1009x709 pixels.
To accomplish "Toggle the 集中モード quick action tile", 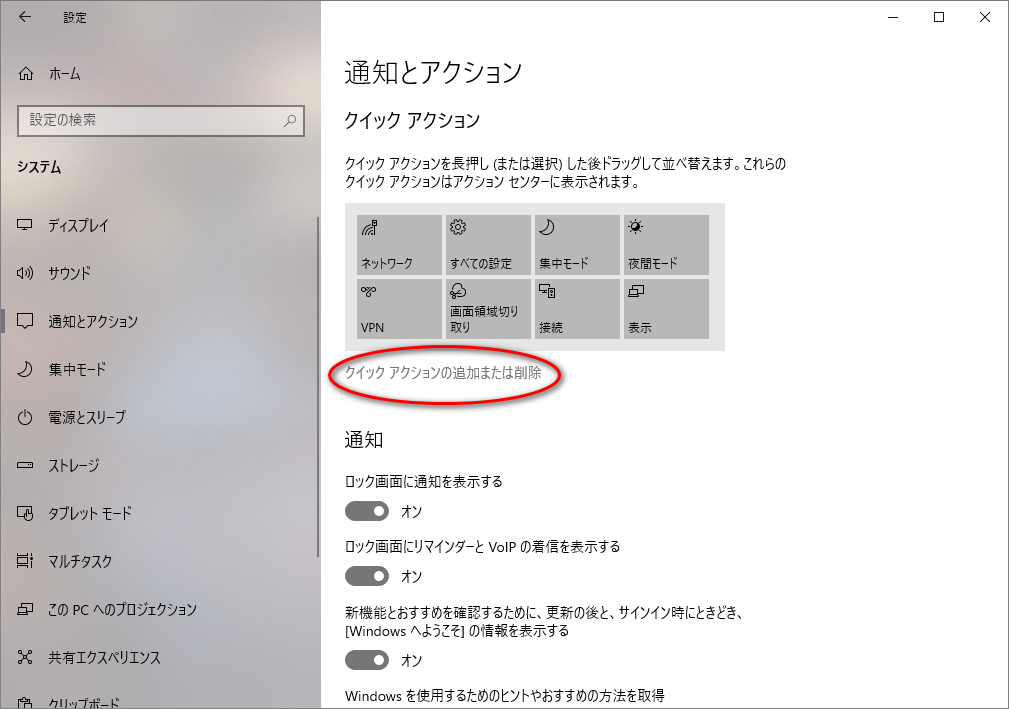I will tap(577, 245).
